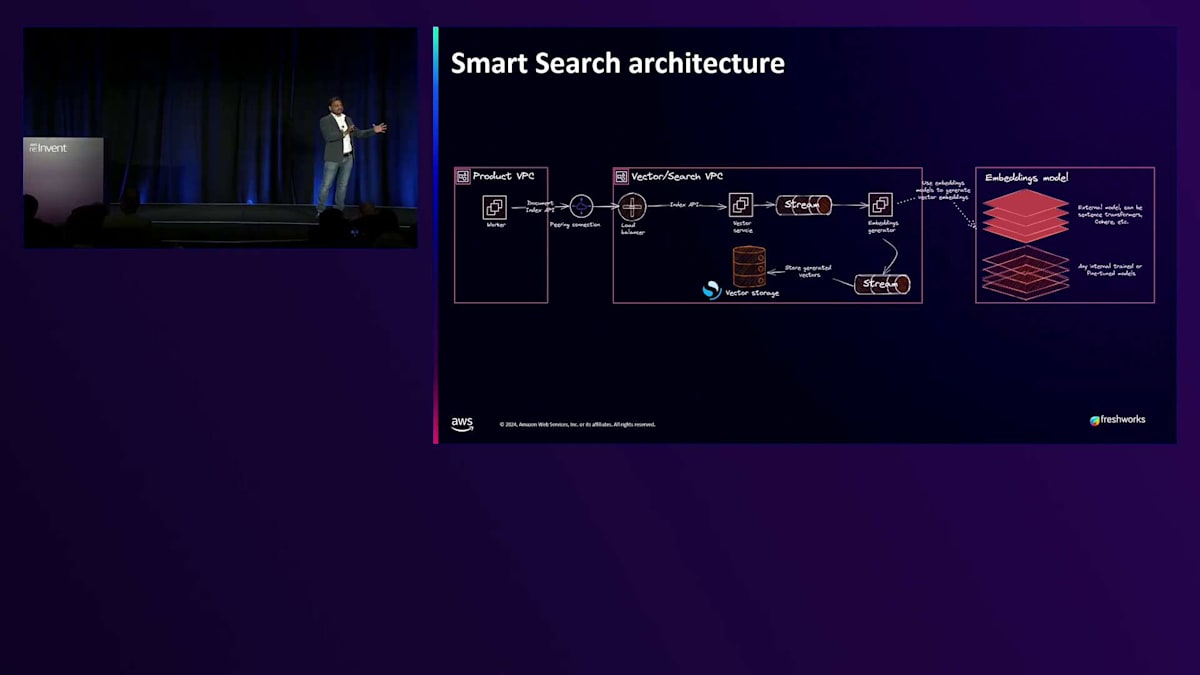Click the 'Load balancer' caption

pos(632,230)
